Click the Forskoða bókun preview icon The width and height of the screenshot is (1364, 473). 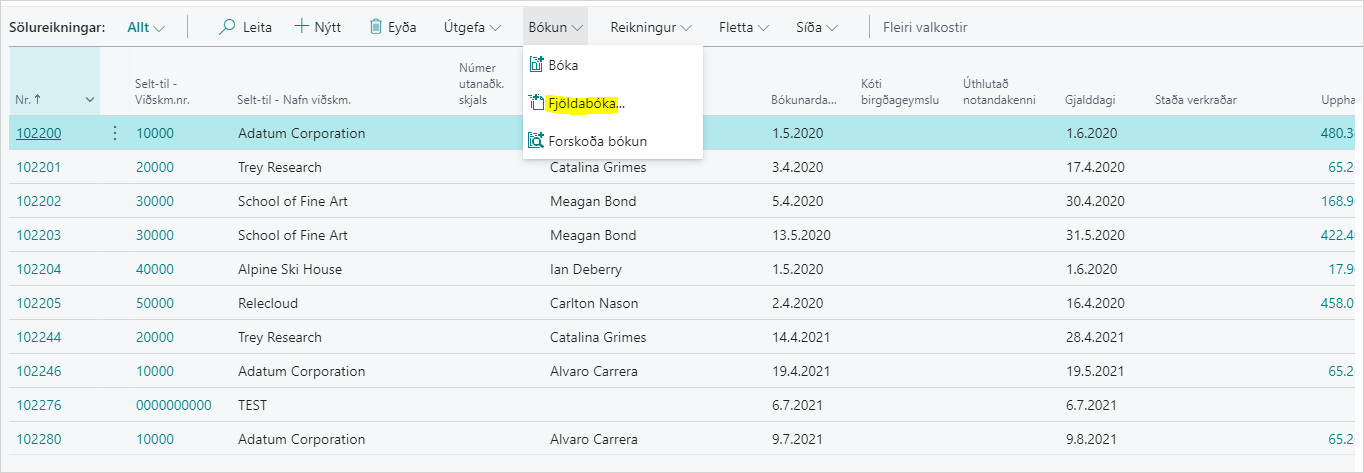[x=536, y=141]
